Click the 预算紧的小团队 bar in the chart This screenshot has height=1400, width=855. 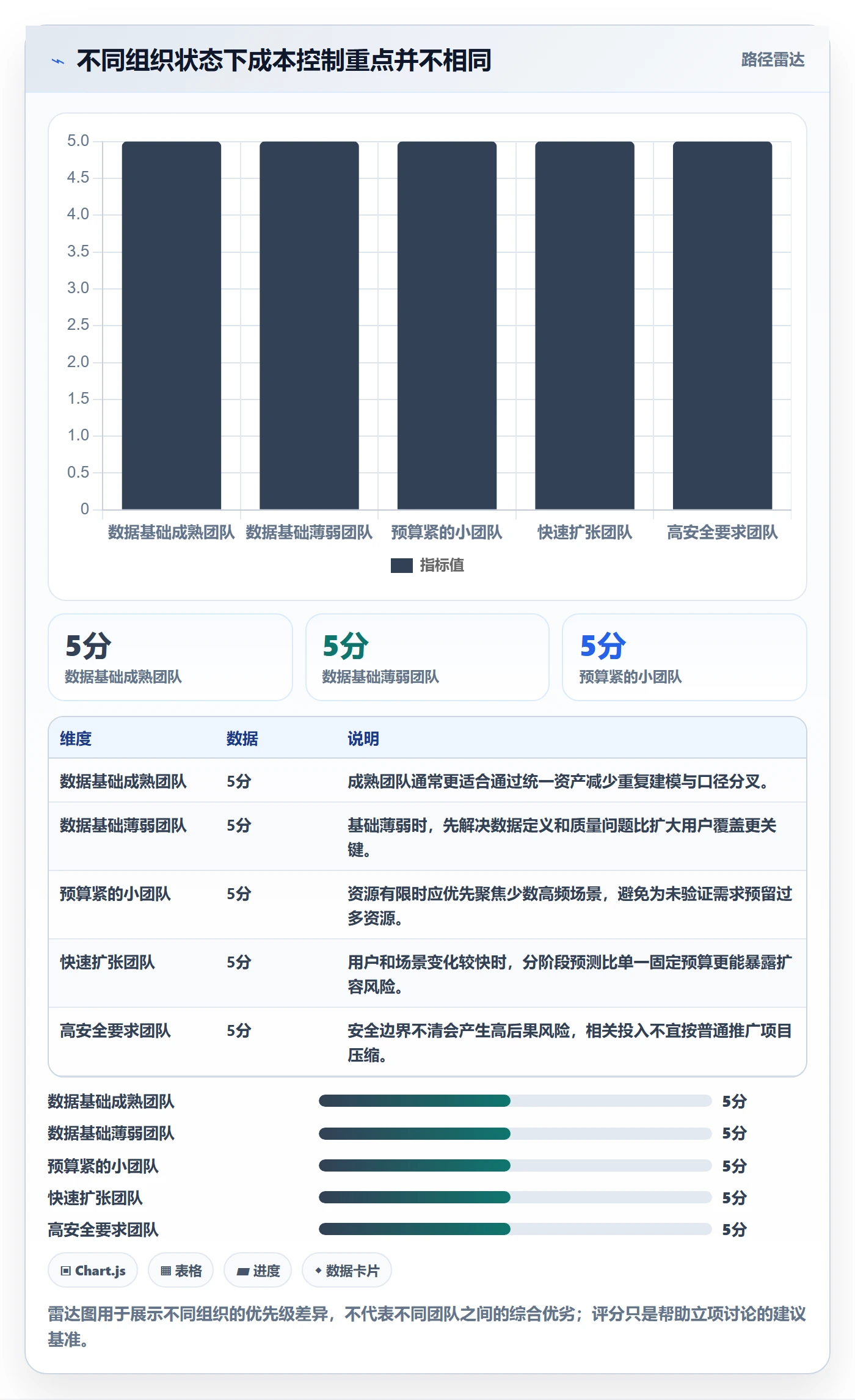[447, 326]
